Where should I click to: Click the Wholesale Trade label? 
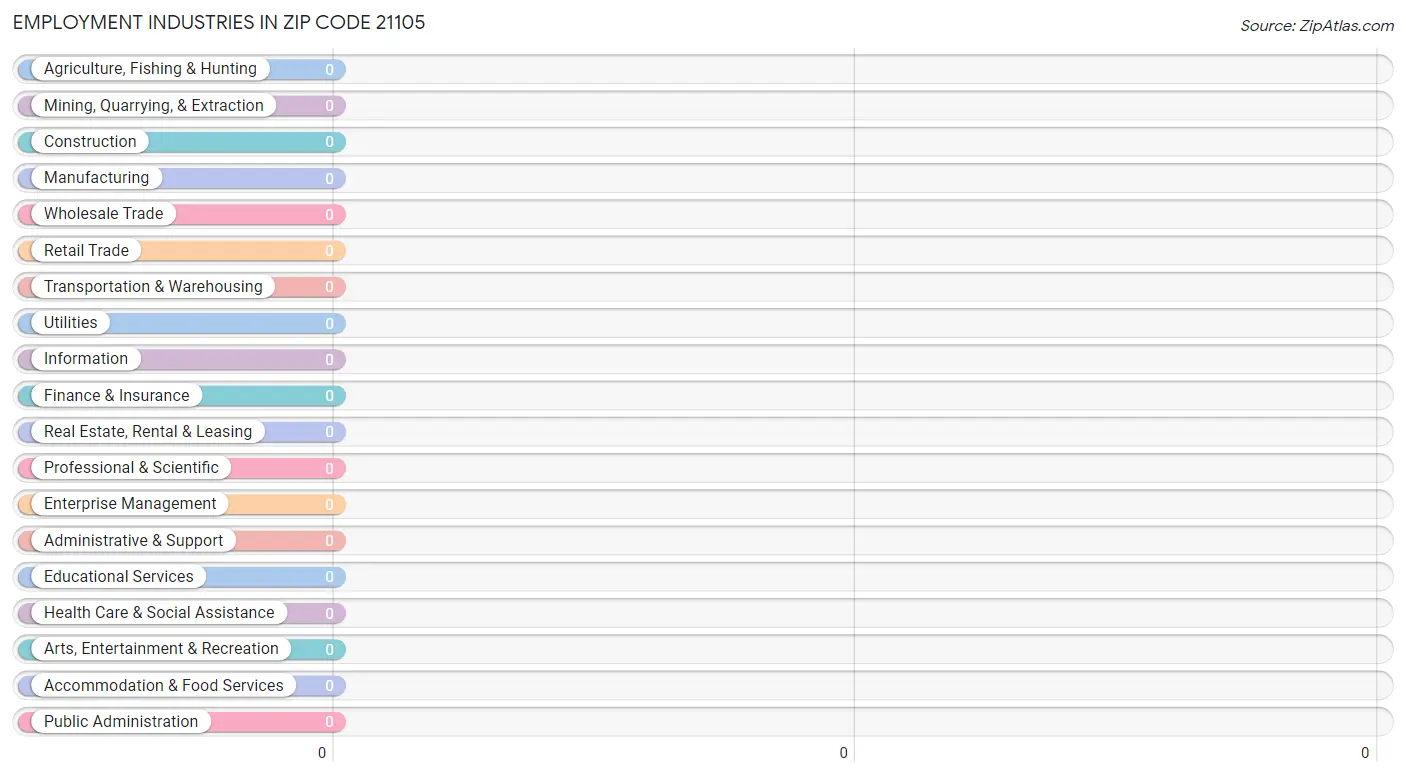pos(103,213)
